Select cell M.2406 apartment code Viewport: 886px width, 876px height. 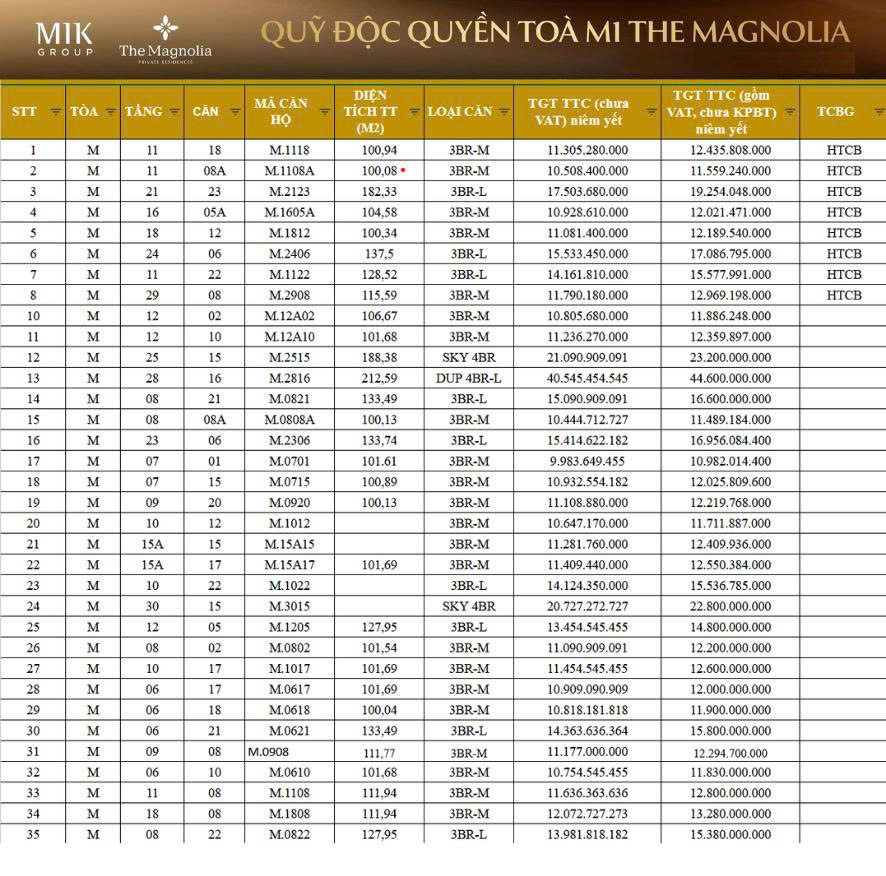tap(289, 254)
